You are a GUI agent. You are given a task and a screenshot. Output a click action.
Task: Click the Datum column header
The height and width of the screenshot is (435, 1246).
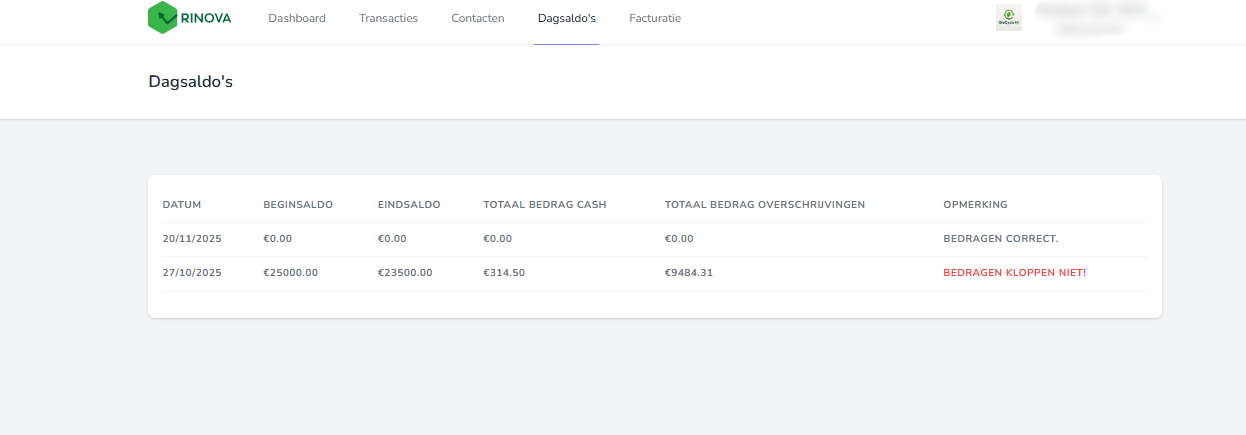click(182, 205)
